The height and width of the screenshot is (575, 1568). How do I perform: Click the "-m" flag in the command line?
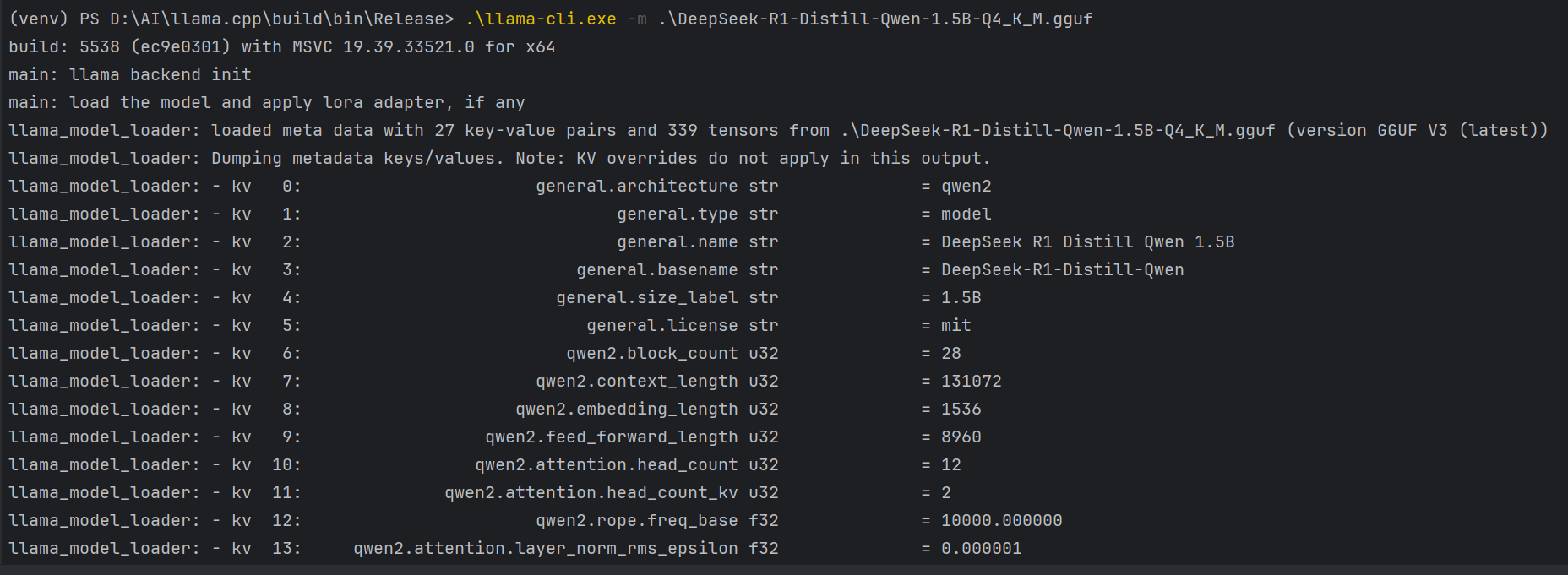[x=637, y=19]
